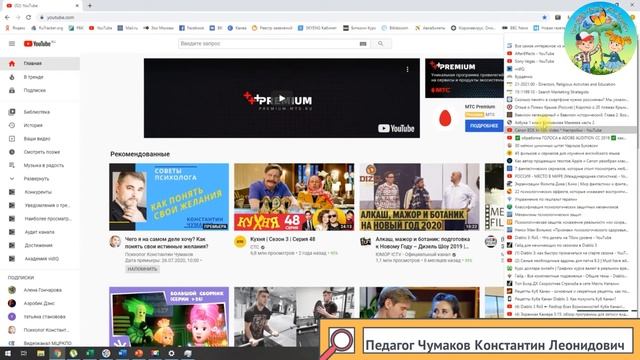The image size is (640, 360).
Task: Close the YouTube browser tab
Action: [77, 6]
